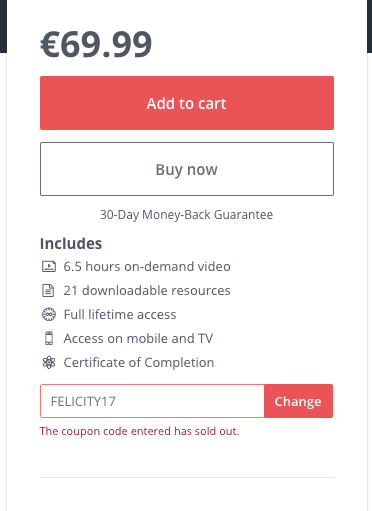372x511 pixels.
Task: Click the €69.99 price text
Action: click(96, 44)
